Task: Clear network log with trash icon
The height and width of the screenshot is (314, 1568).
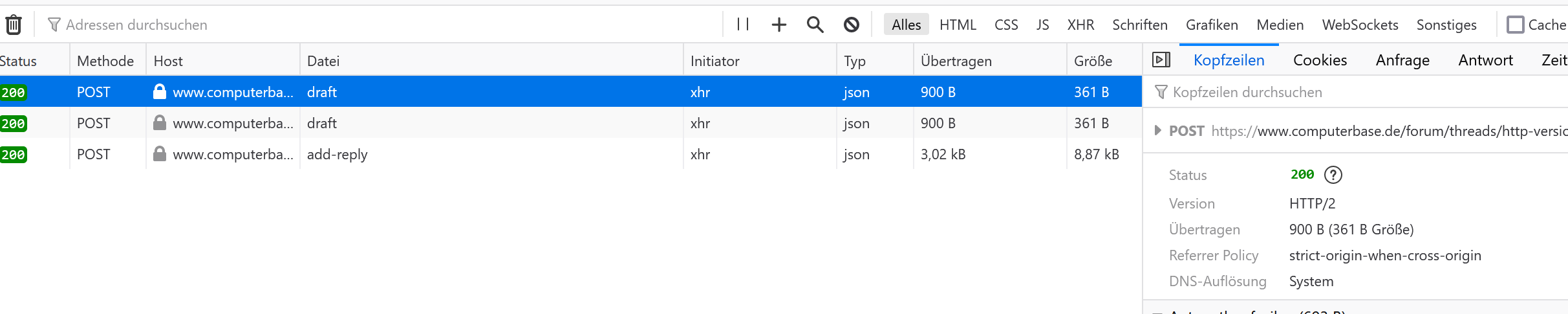Action: click(x=14, y=25)
